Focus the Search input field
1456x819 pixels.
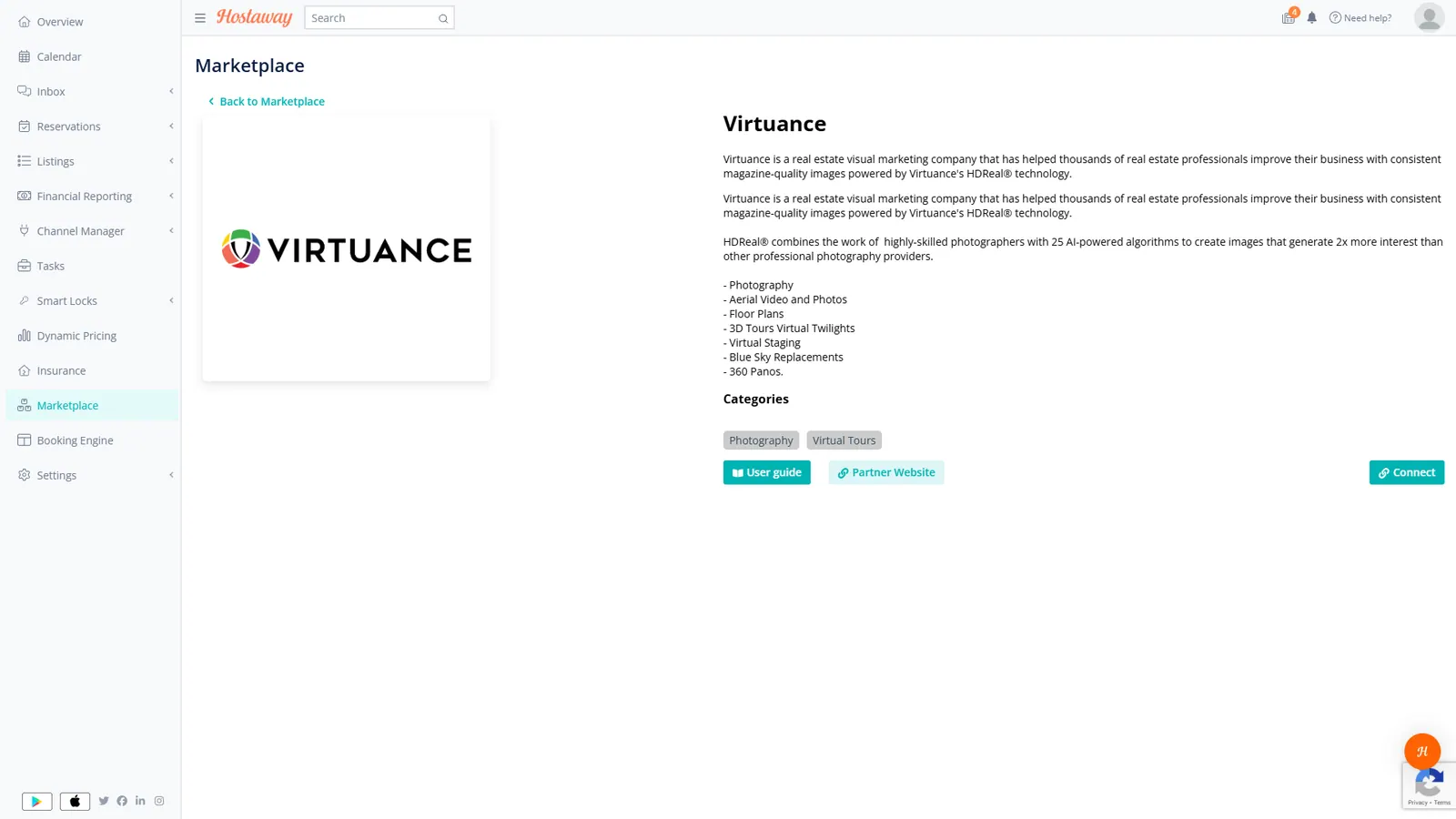[x=371, y=18]
